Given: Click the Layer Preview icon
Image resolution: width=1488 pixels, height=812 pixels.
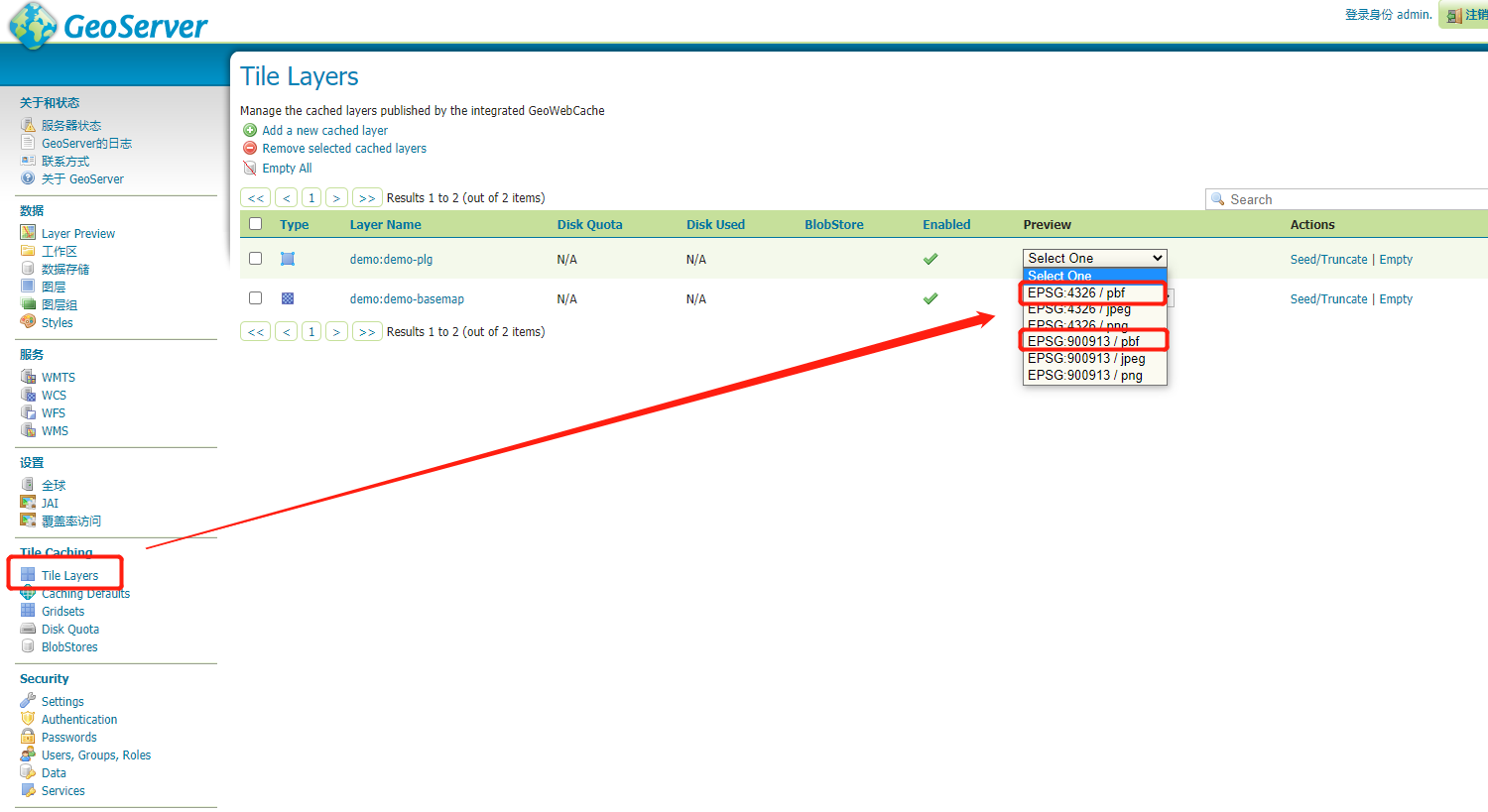Looking at the screenshot, I should [28, 233].
